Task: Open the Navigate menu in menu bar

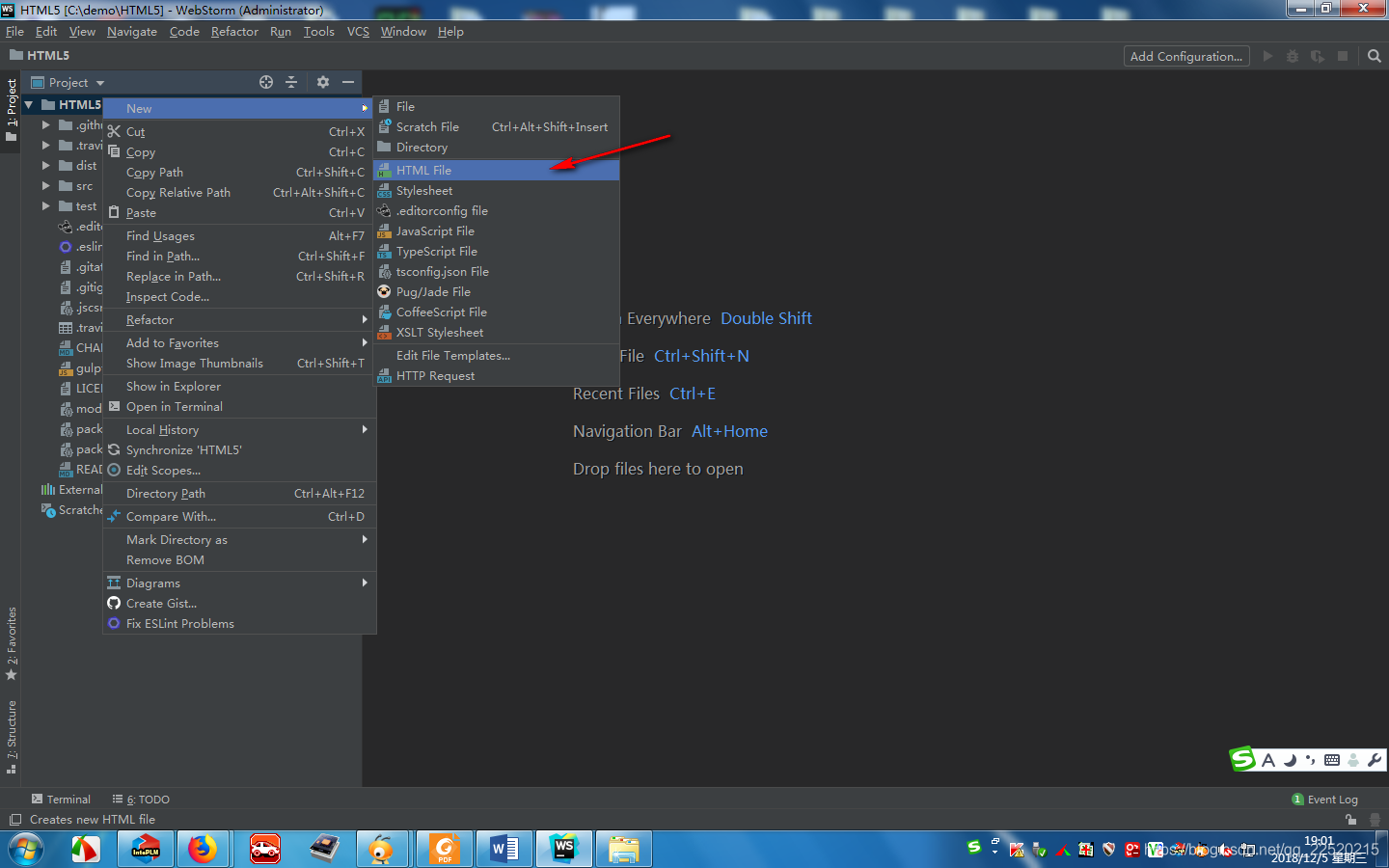Action: click(132, 32)
